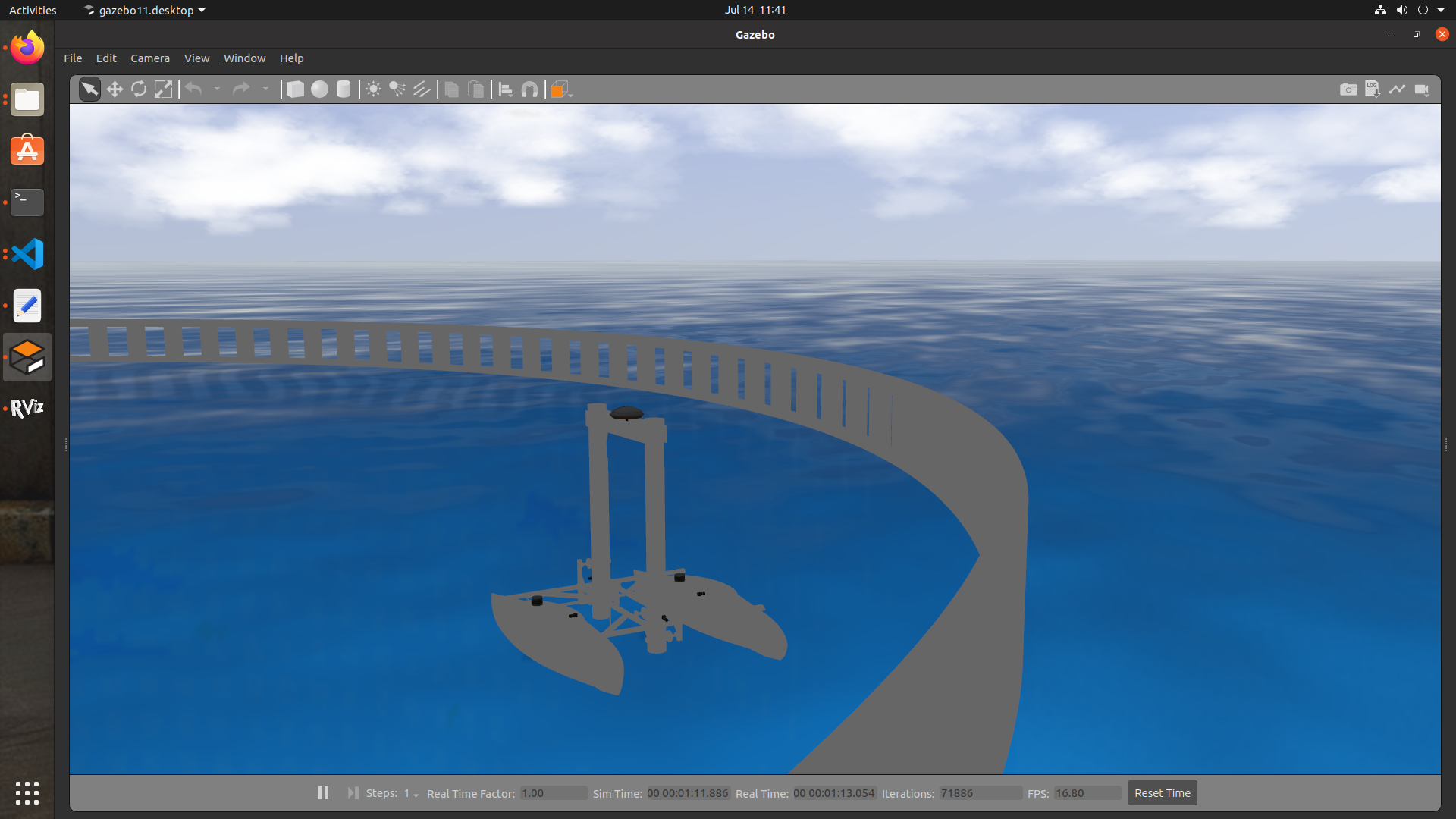The width and height of the screenshot is (1456, 819).
Task: Take a screenshot with camera icon
Action: tap(1348, 89)
